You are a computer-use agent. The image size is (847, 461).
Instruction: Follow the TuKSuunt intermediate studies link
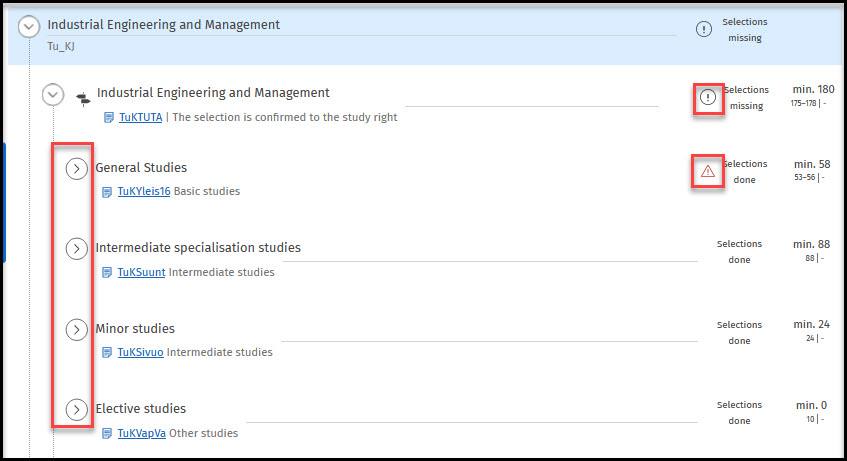pos(141,272)
